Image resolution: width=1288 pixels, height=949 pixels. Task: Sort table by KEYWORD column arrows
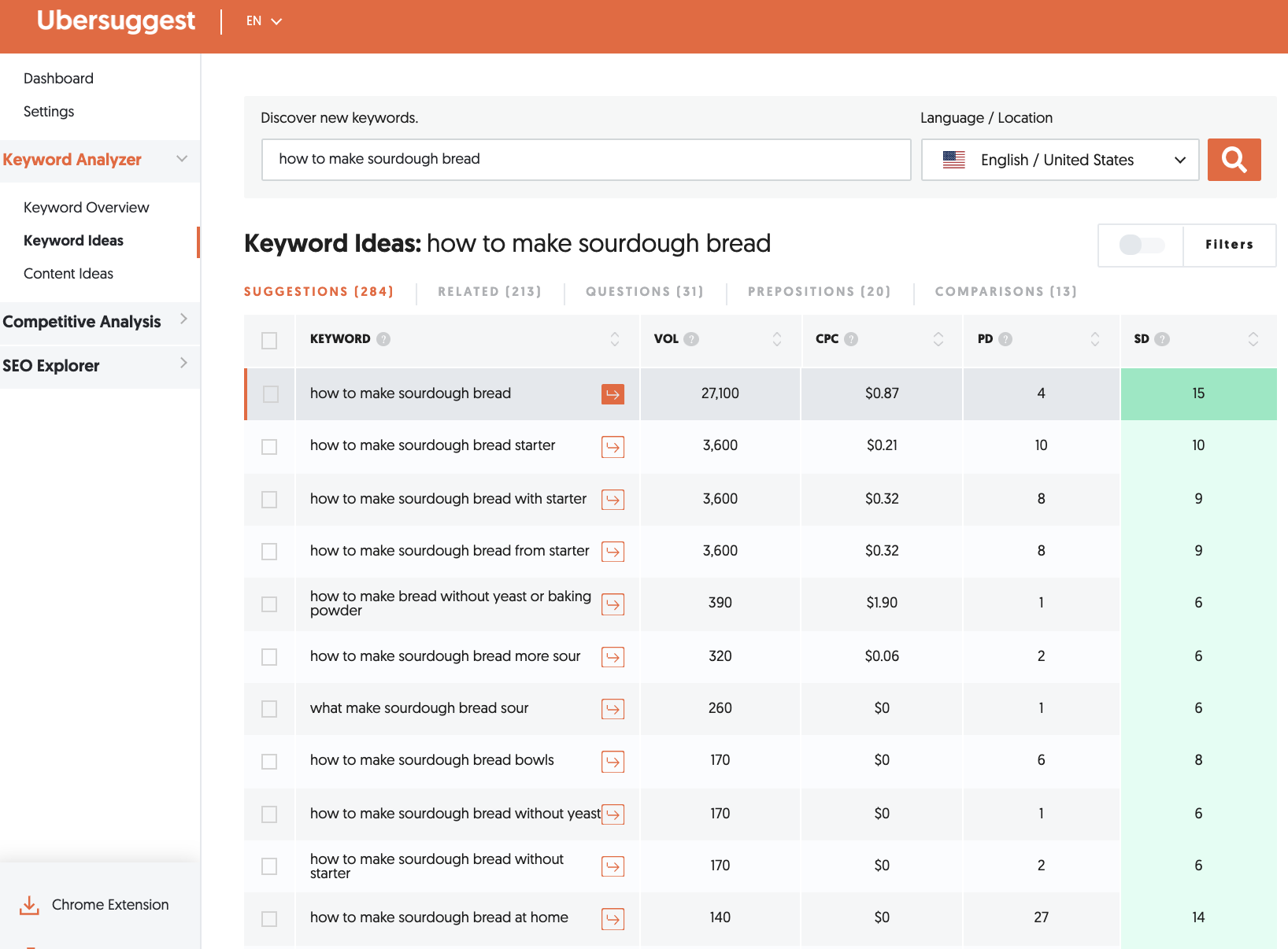tap(615, 339)
